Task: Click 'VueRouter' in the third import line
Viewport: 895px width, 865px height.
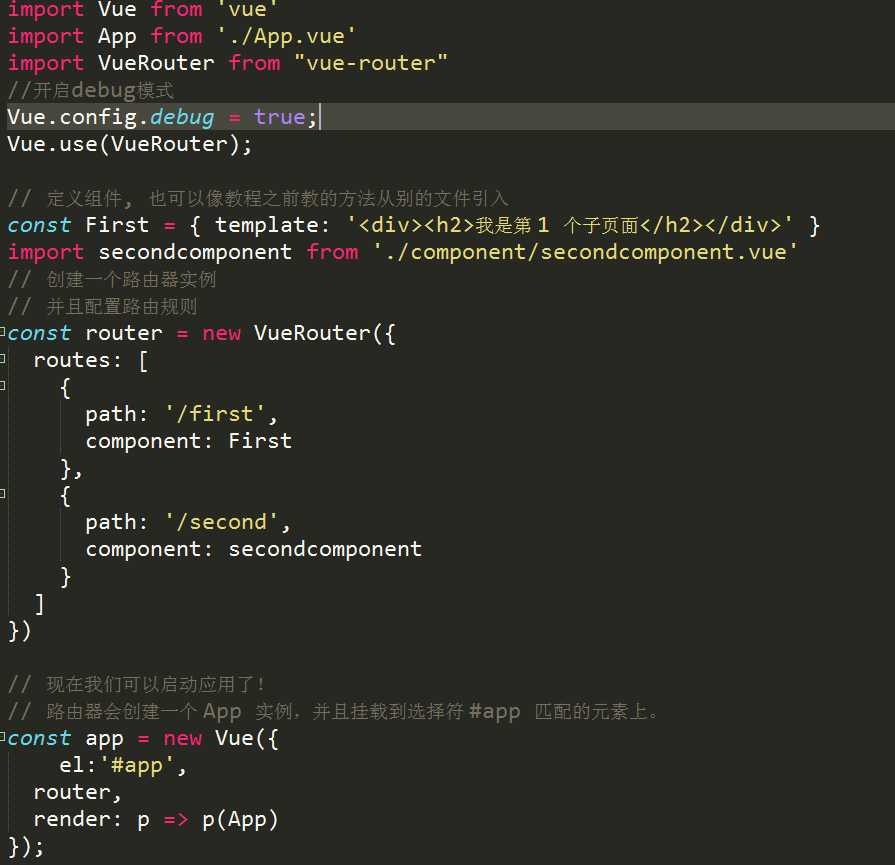Action: tap(156, 63)
